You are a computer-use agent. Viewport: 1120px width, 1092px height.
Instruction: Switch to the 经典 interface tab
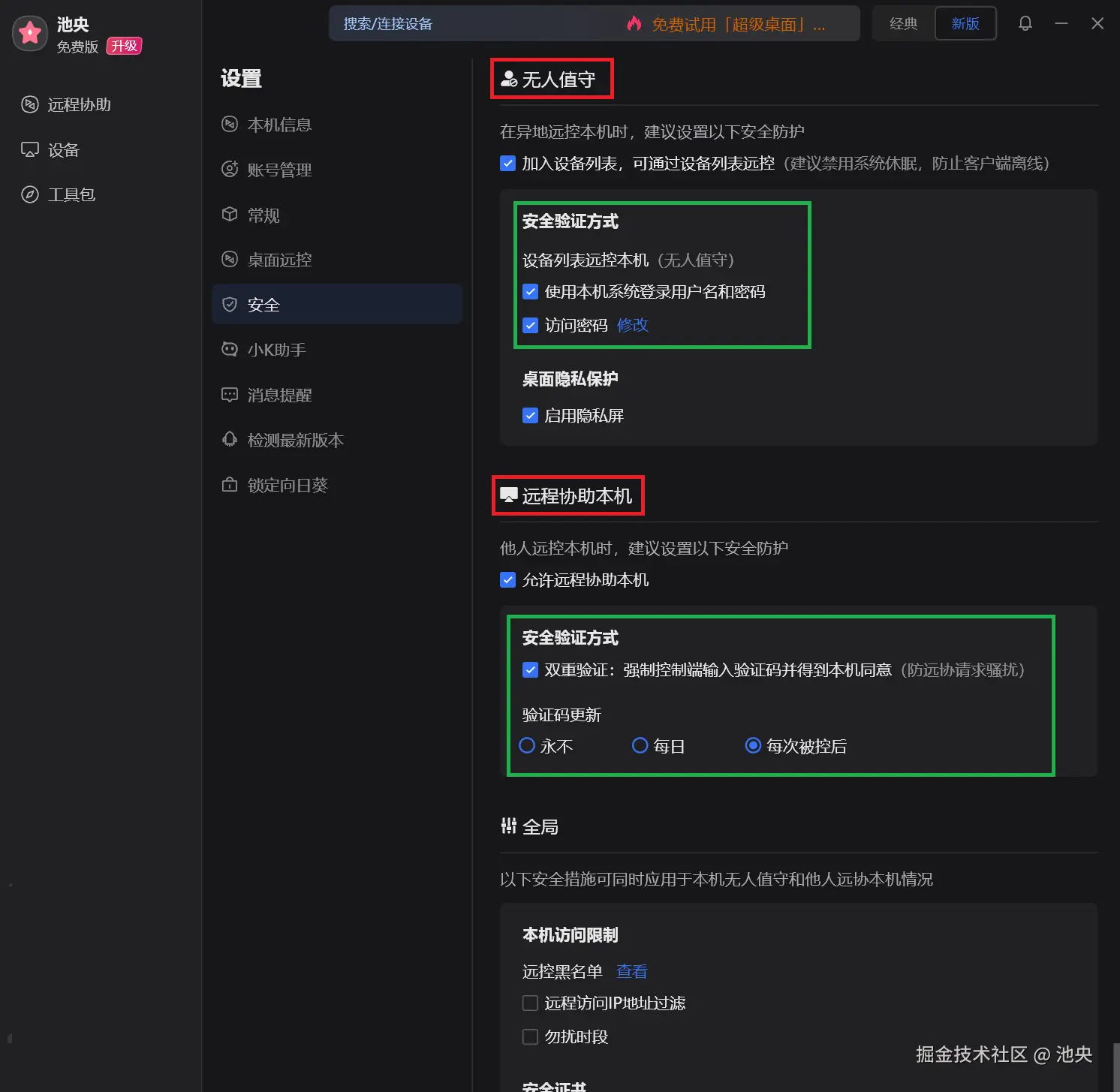[x=902, y=23]
